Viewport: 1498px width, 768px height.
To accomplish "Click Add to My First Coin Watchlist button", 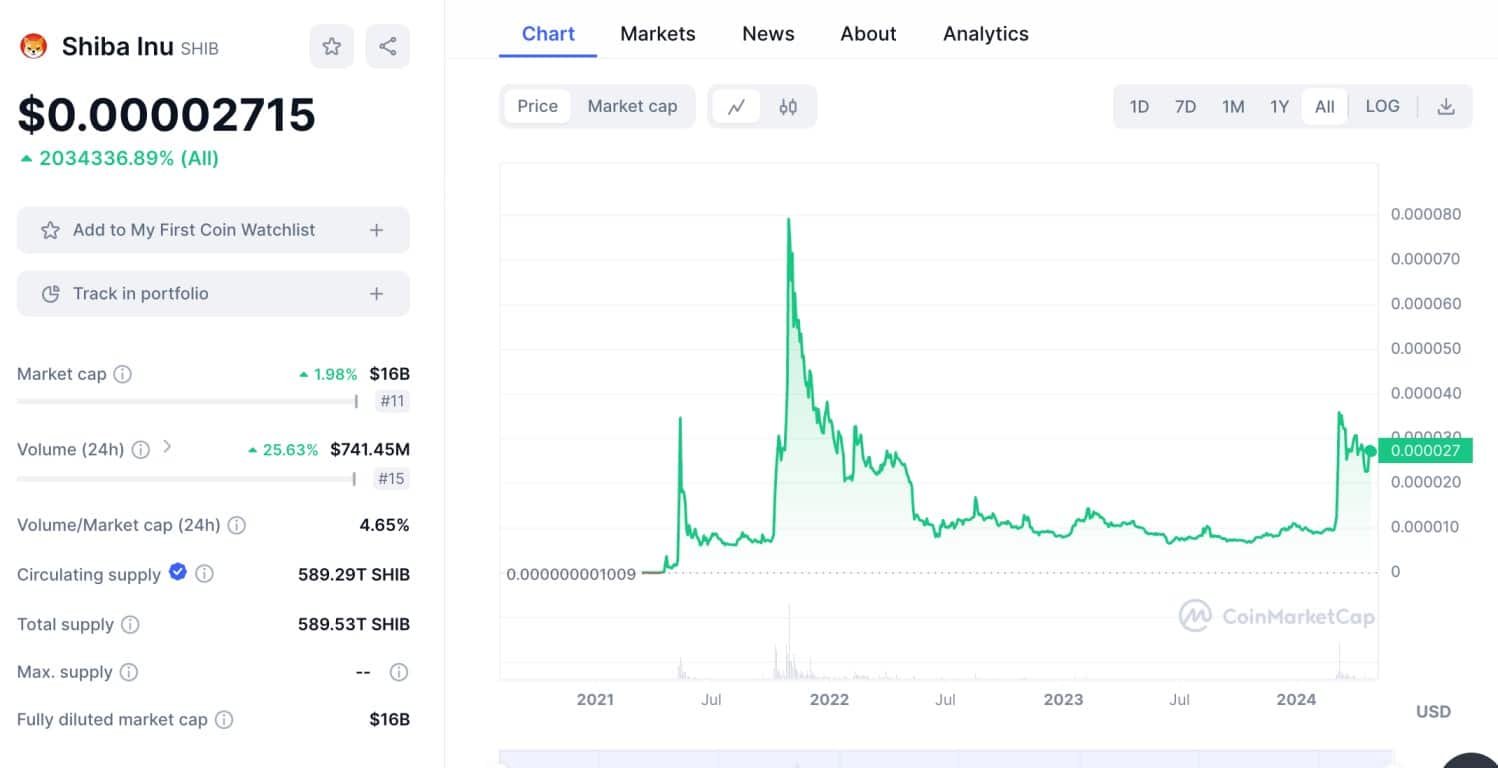I will [x=213, y=230].
